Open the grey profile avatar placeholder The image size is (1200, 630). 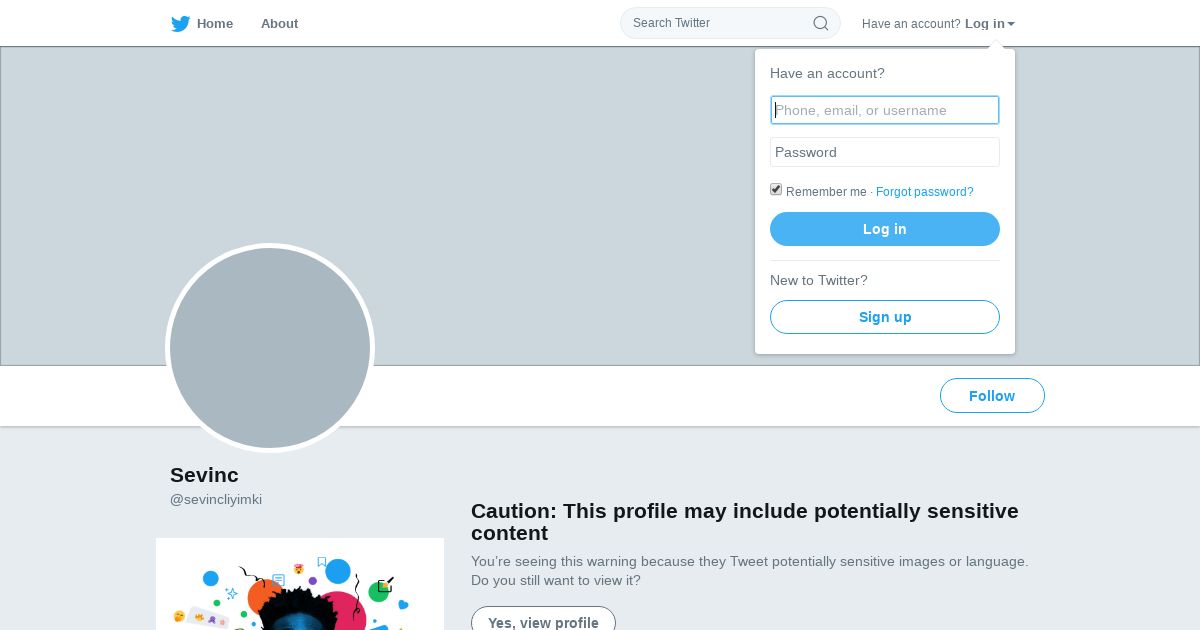270,348
